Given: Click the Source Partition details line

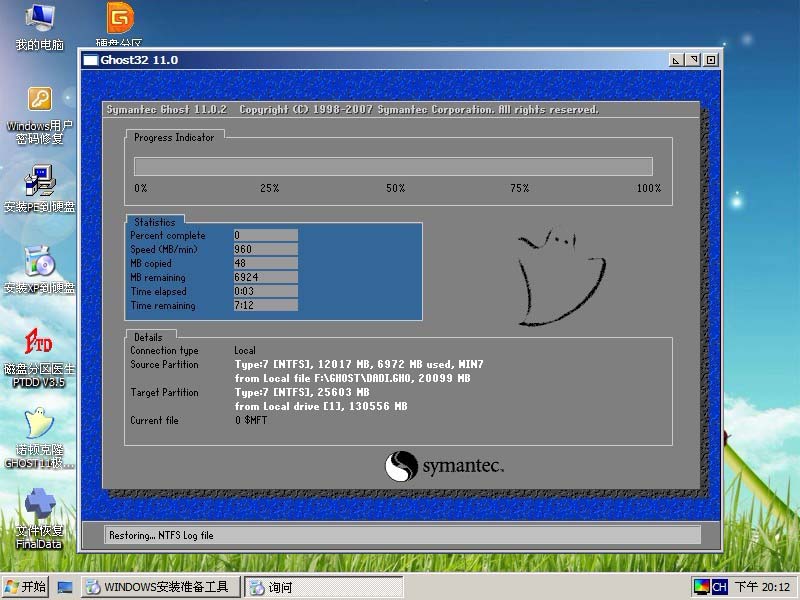Looking at the screenshot, I should pyautogui.click(x=359, y=364).
